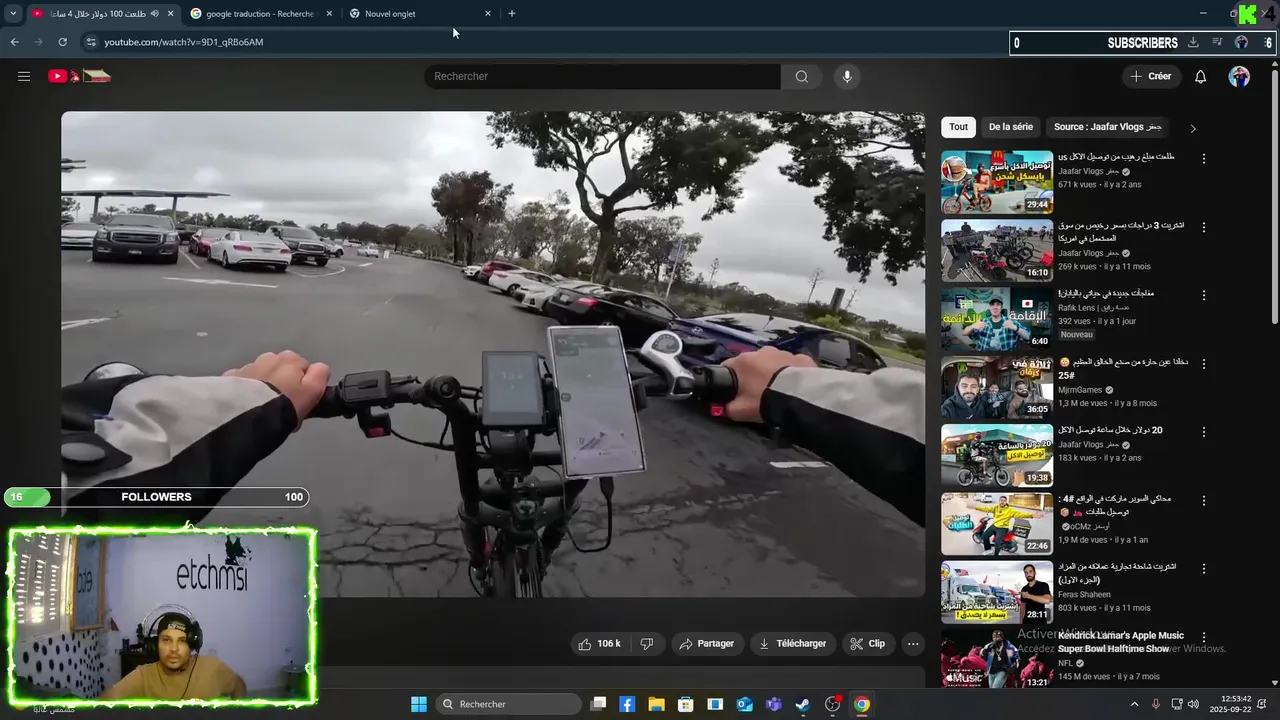Open the 36:05 MjrmGames thumbnail
This screenshot has width=1280, height=720.
tap(997, 387)
